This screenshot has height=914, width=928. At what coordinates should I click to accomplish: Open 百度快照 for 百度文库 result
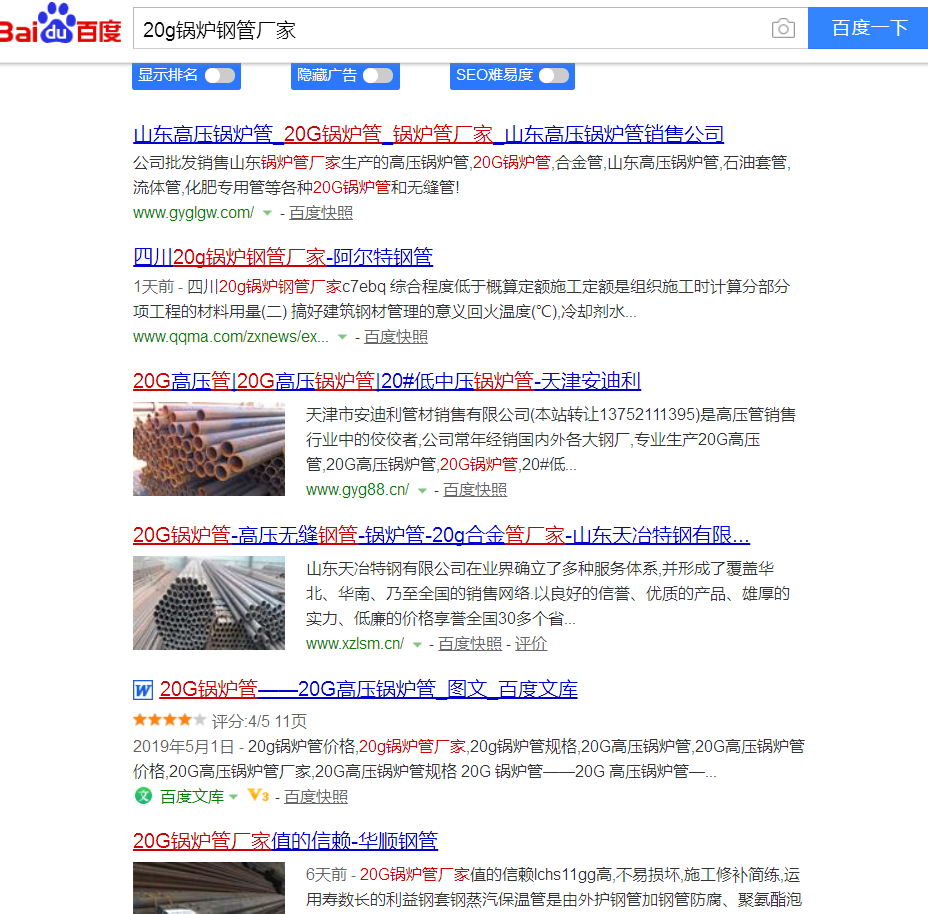coord(316,797)
